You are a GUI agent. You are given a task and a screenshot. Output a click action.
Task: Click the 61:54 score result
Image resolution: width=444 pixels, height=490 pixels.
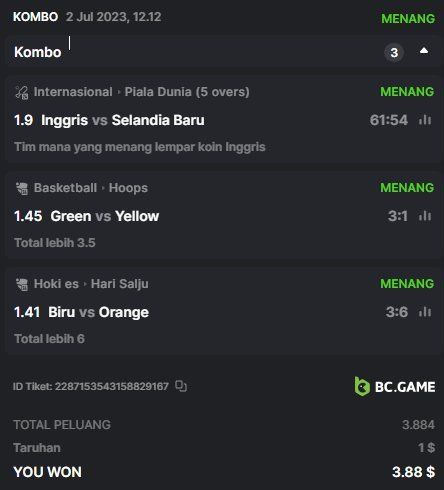click(389, 120)
